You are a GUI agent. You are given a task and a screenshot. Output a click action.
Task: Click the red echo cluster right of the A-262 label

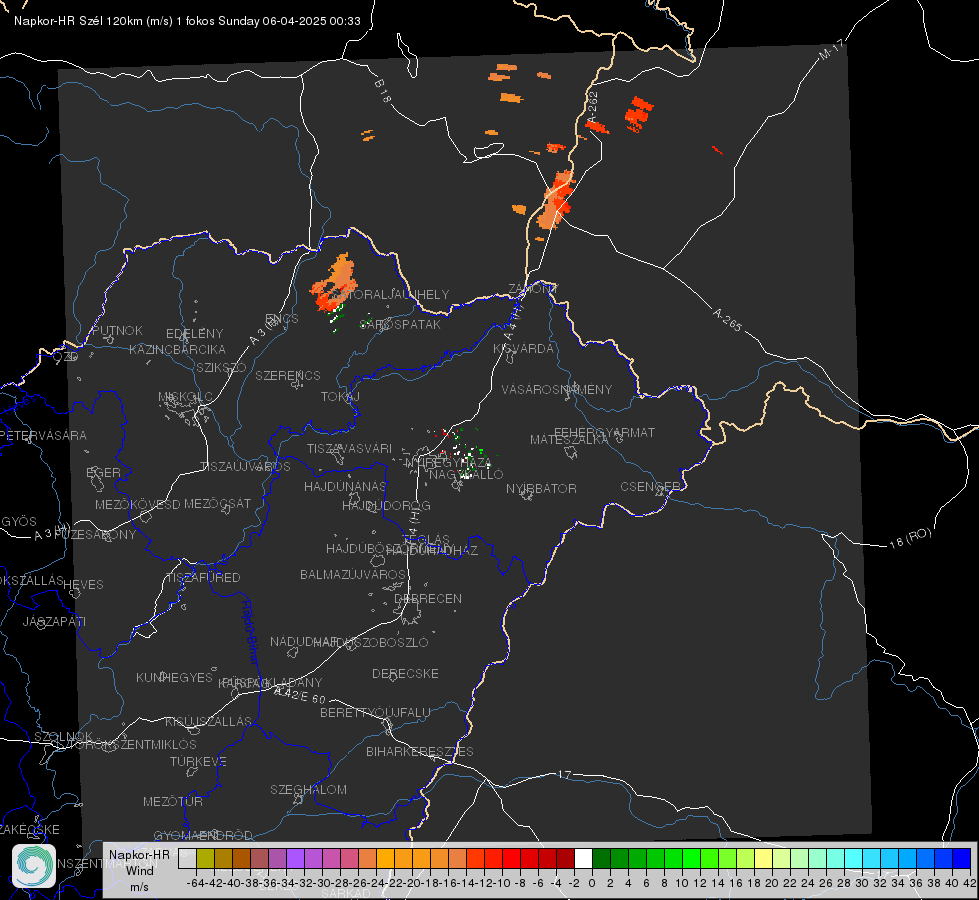[x=639, y=114]
